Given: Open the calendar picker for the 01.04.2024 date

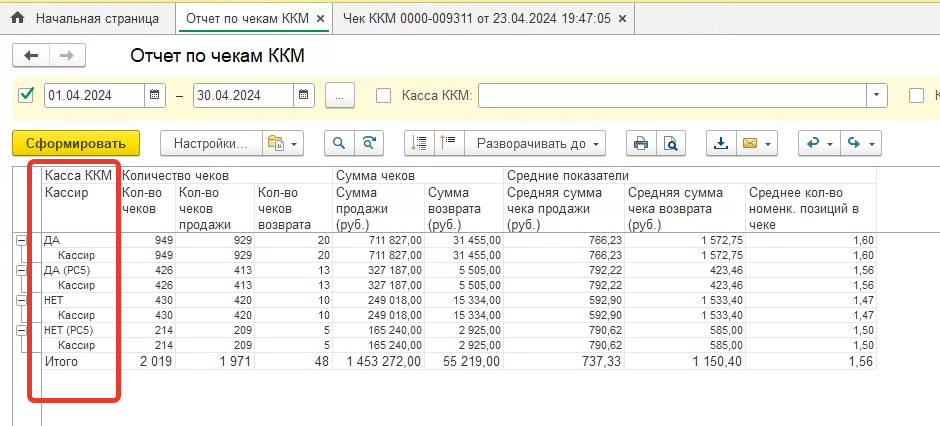Looking at the screenshot, I should (x=154, y=95).
